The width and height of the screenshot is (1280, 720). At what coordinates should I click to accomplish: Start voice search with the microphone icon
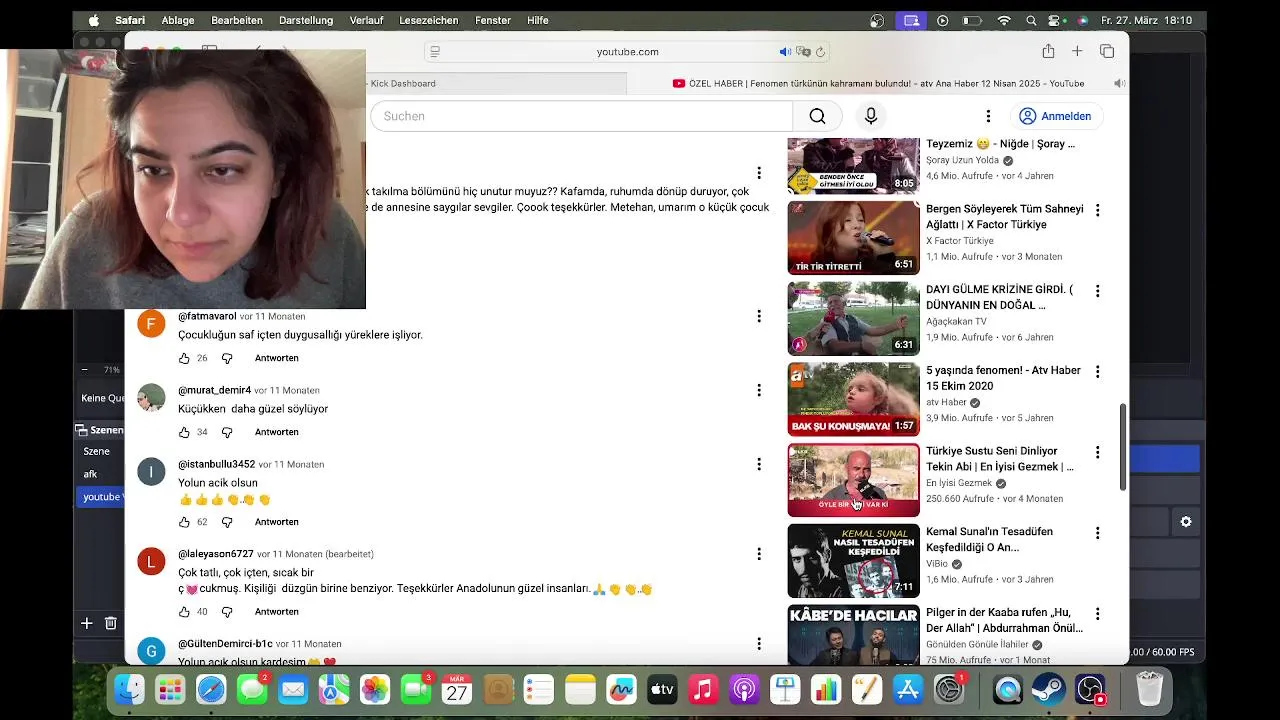(x=871, y=116)
